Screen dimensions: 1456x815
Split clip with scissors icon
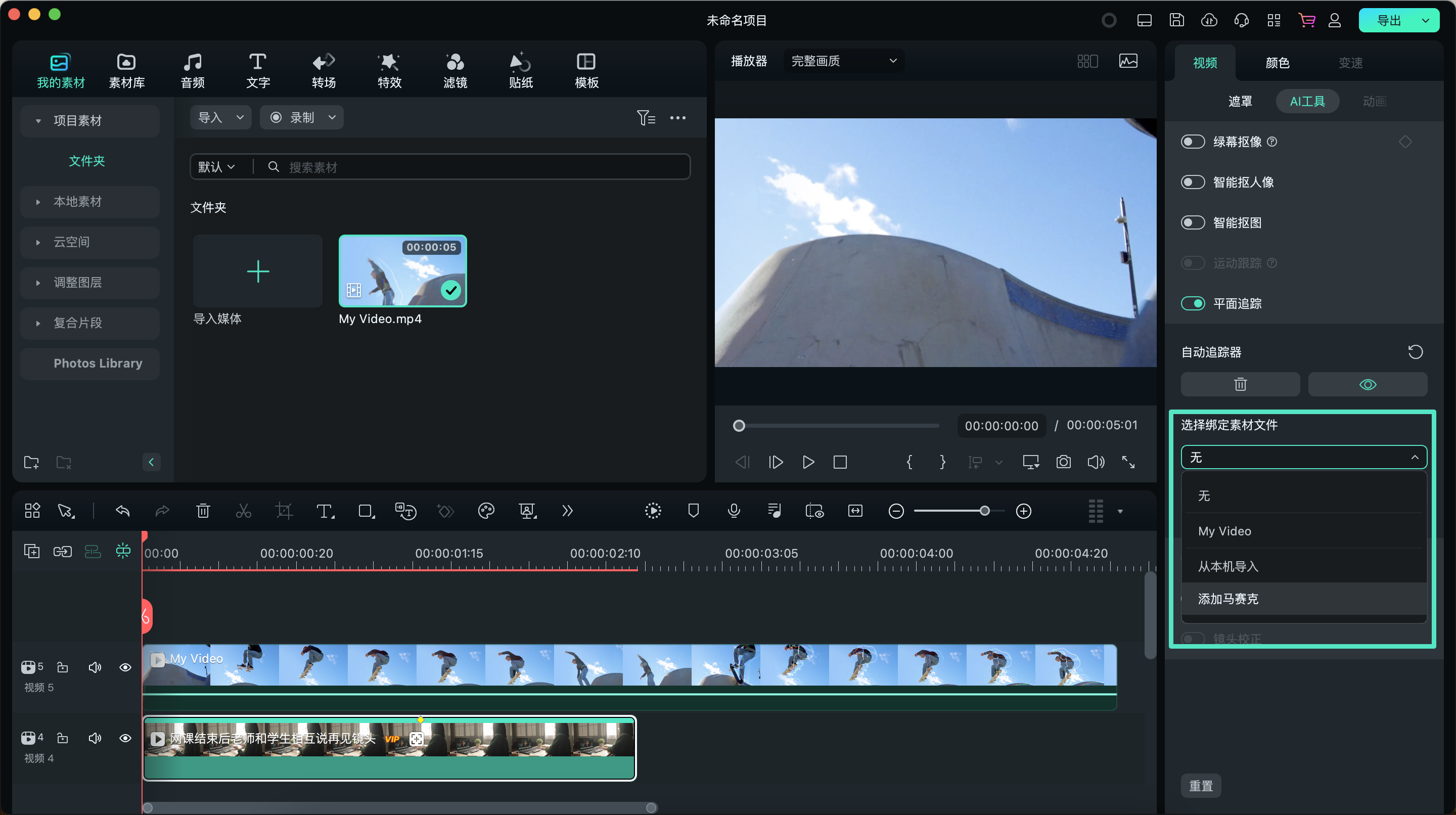[x=243, y=511]
